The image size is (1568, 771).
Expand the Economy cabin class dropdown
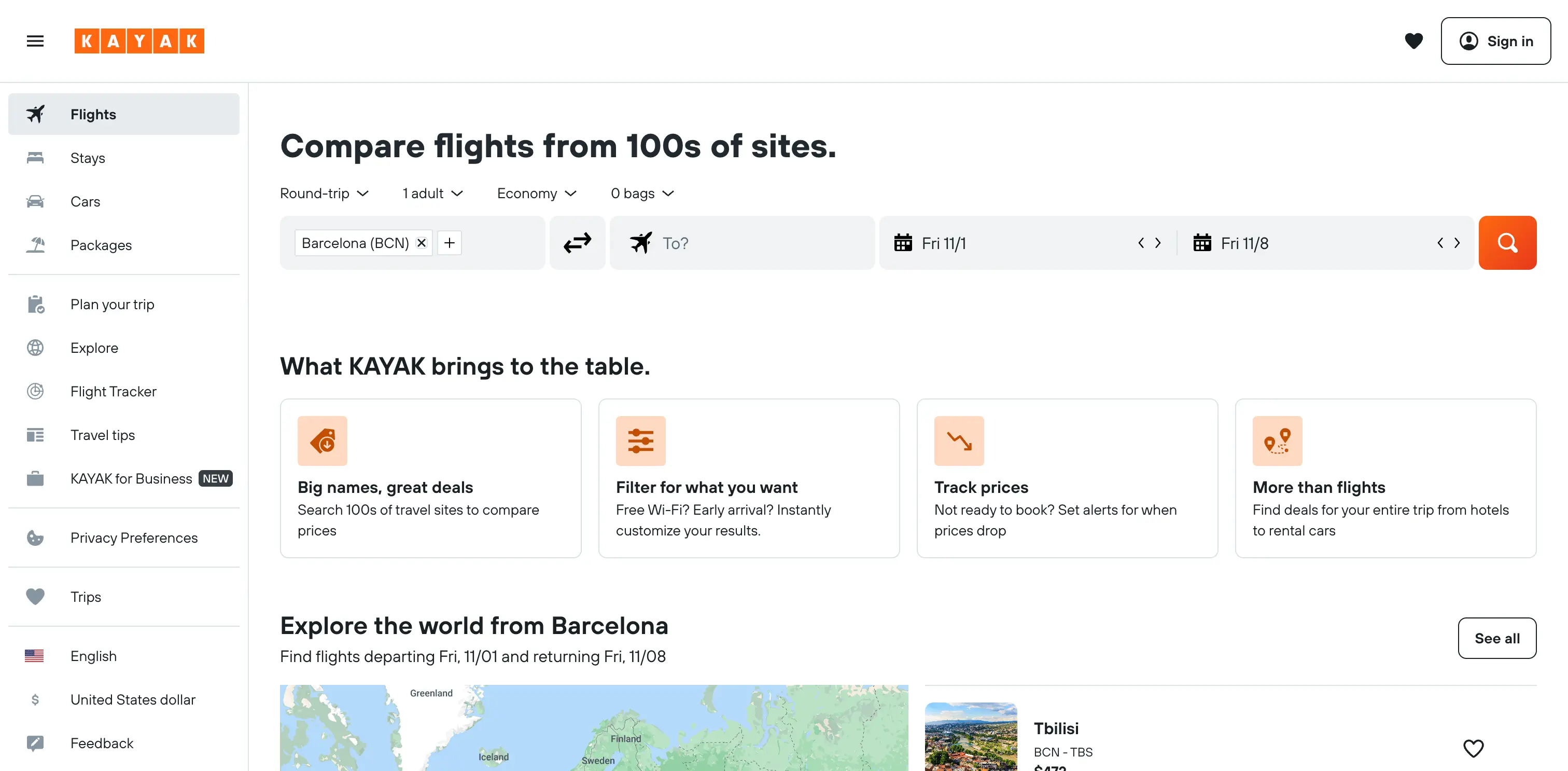pyautogui.click(x=536, y=193)
